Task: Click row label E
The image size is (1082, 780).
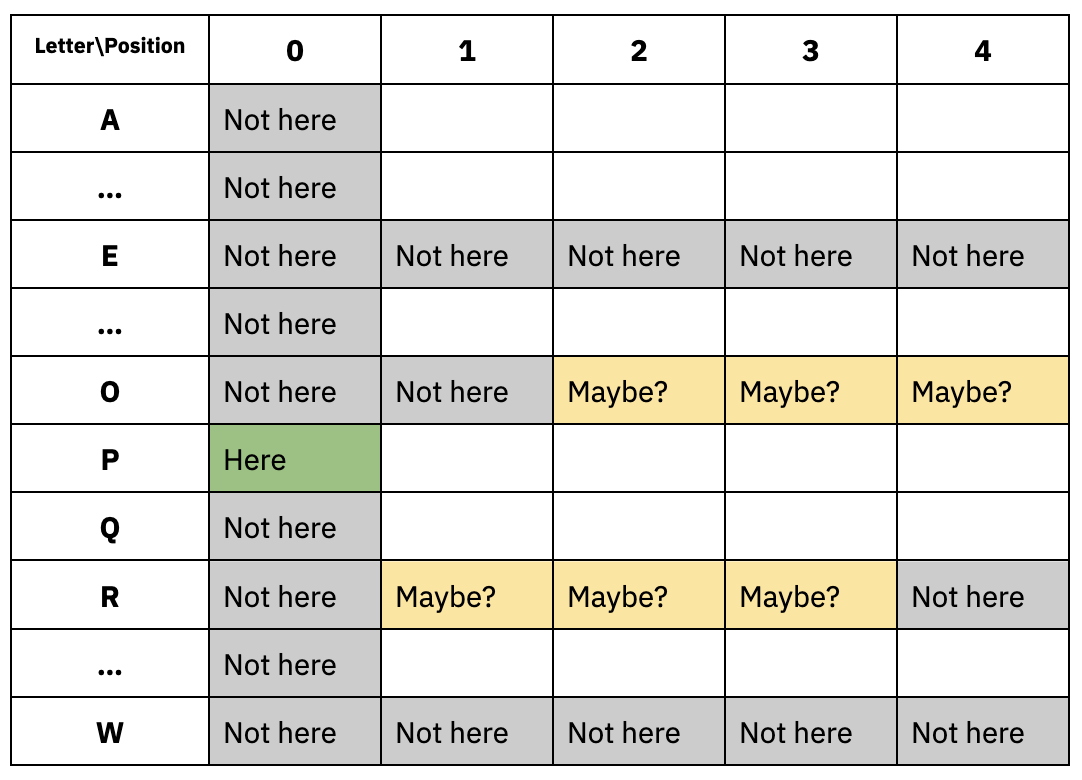Action: (110, 255)
